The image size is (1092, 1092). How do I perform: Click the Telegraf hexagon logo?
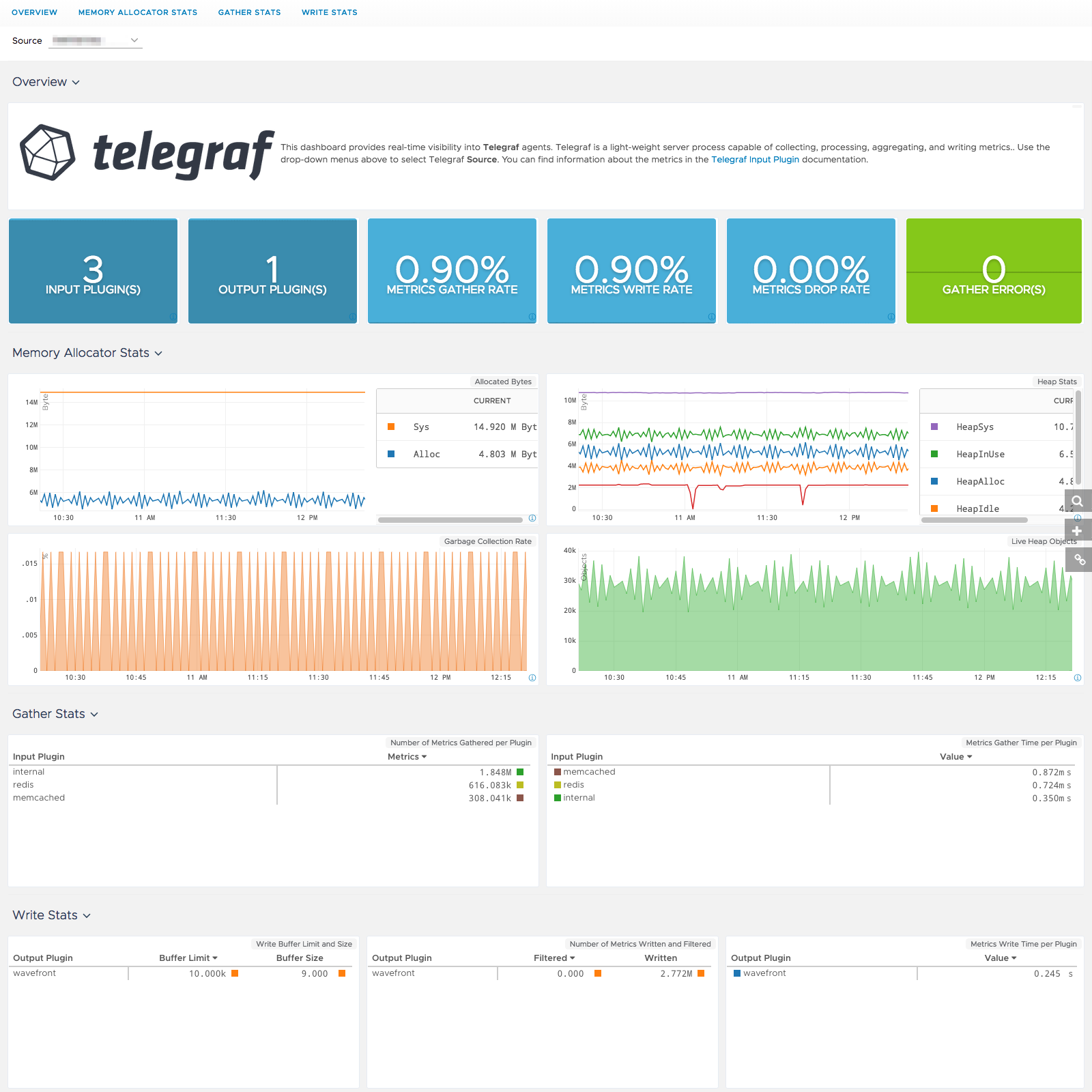click(48, 152)
